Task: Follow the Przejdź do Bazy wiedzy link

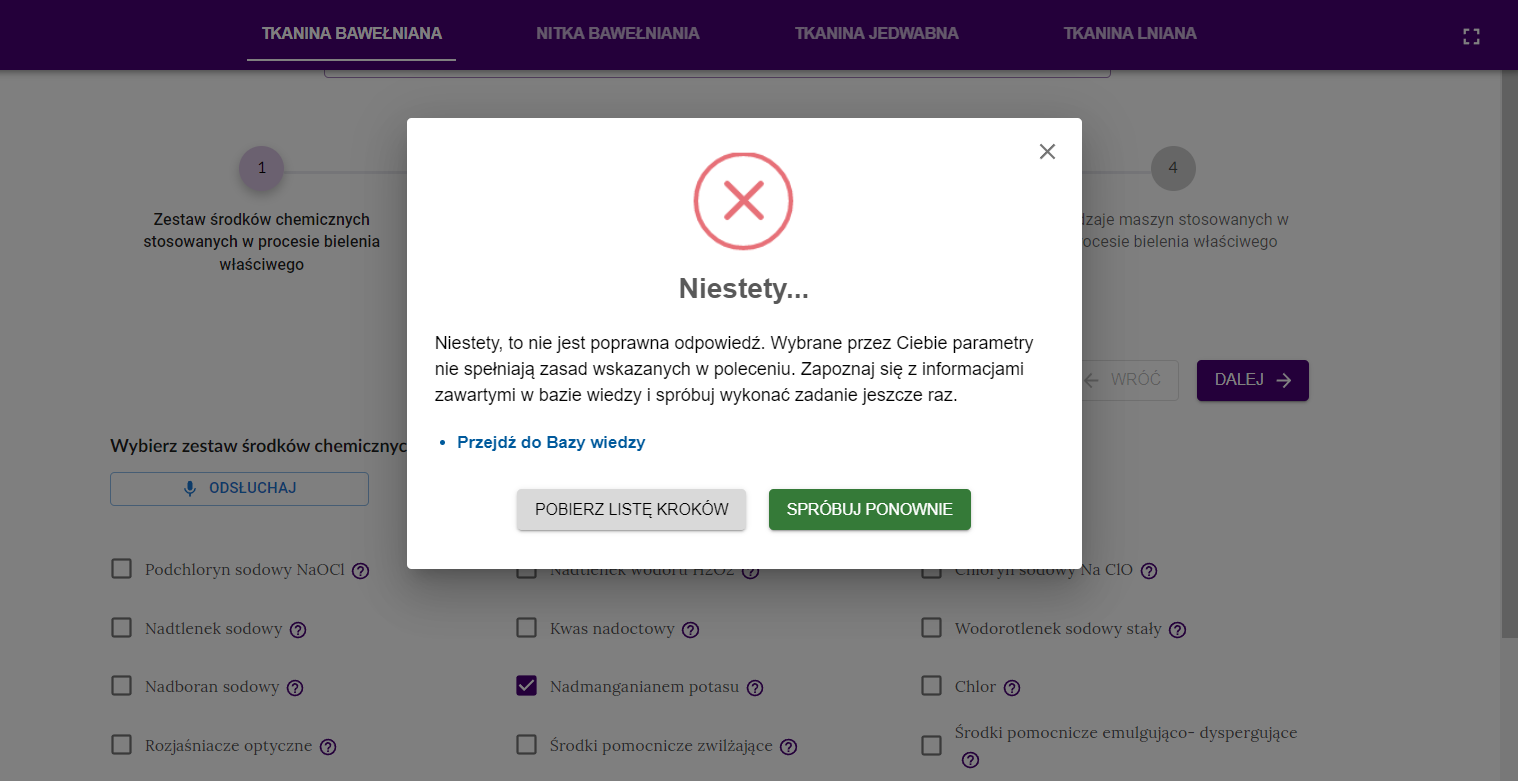Action: coord(551,442)
